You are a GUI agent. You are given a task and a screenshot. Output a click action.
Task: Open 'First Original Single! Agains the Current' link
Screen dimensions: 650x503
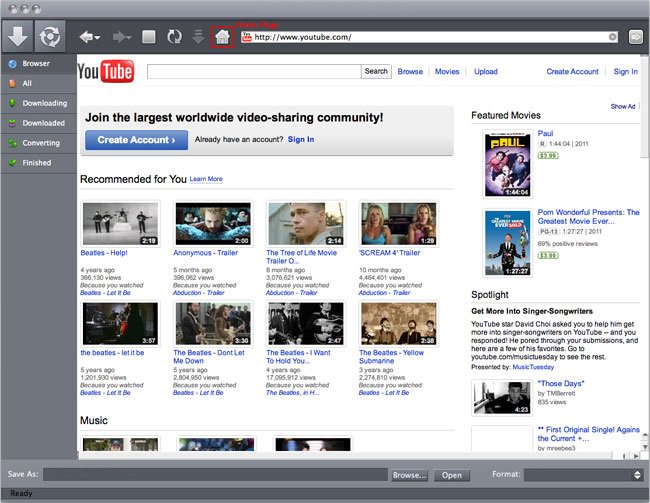click(589, 434)
